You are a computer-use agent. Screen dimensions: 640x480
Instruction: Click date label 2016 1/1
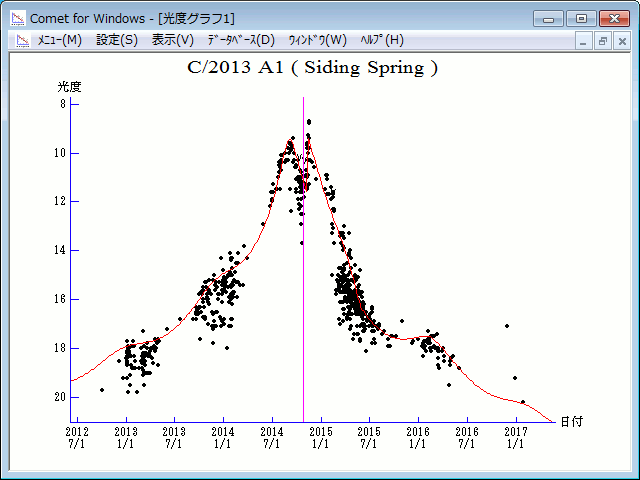point(418,438)
